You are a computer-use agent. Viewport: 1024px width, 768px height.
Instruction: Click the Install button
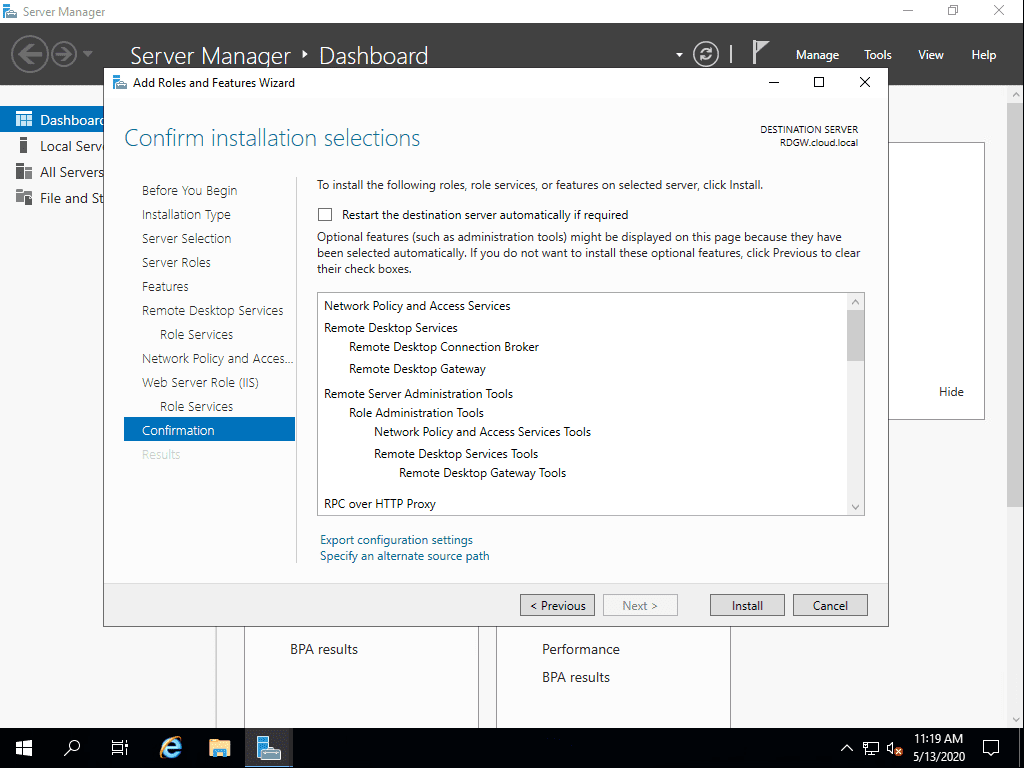click(x=747, y=605)
